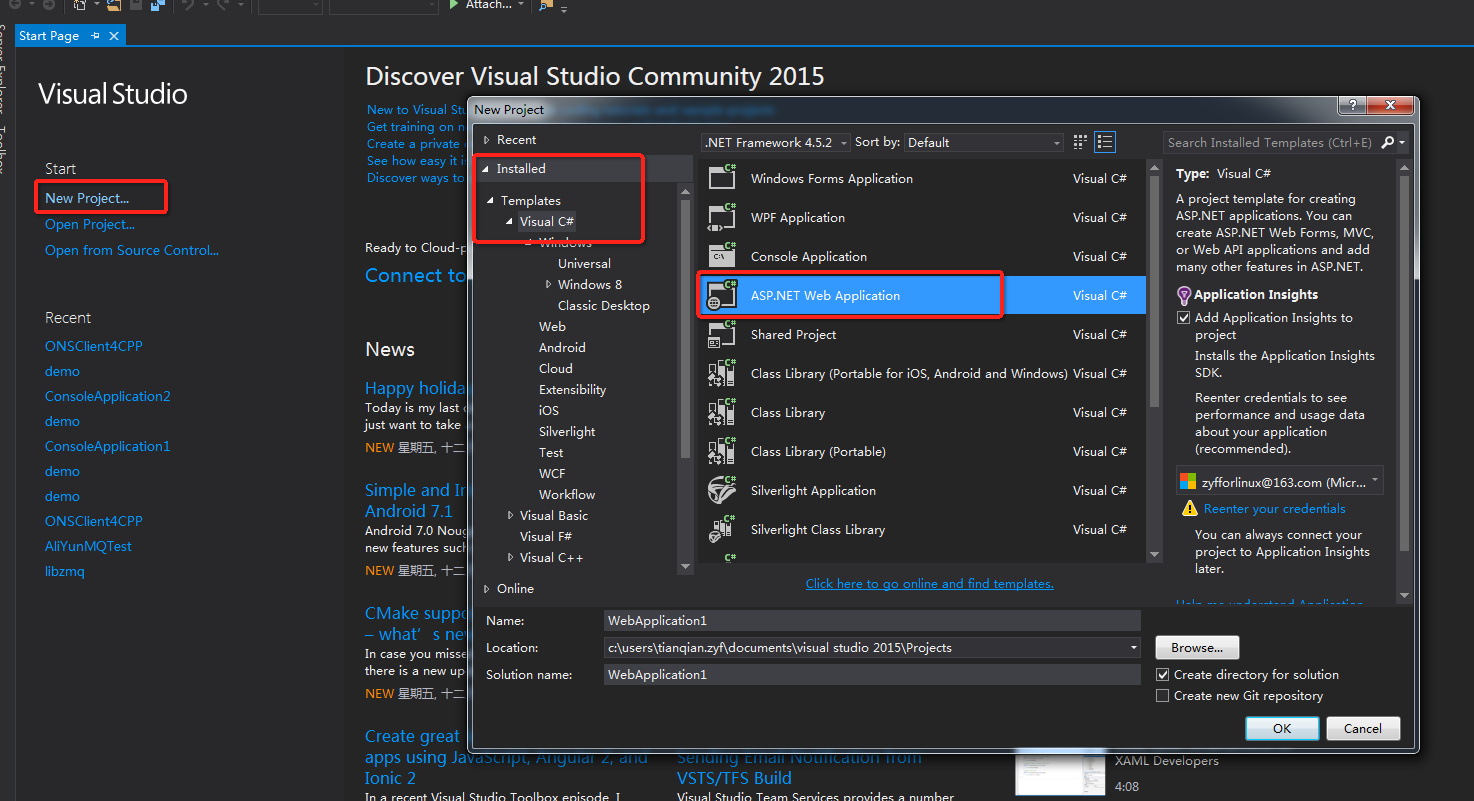Click the Open File folder icon in main toolbar

[x=113, y=5]
